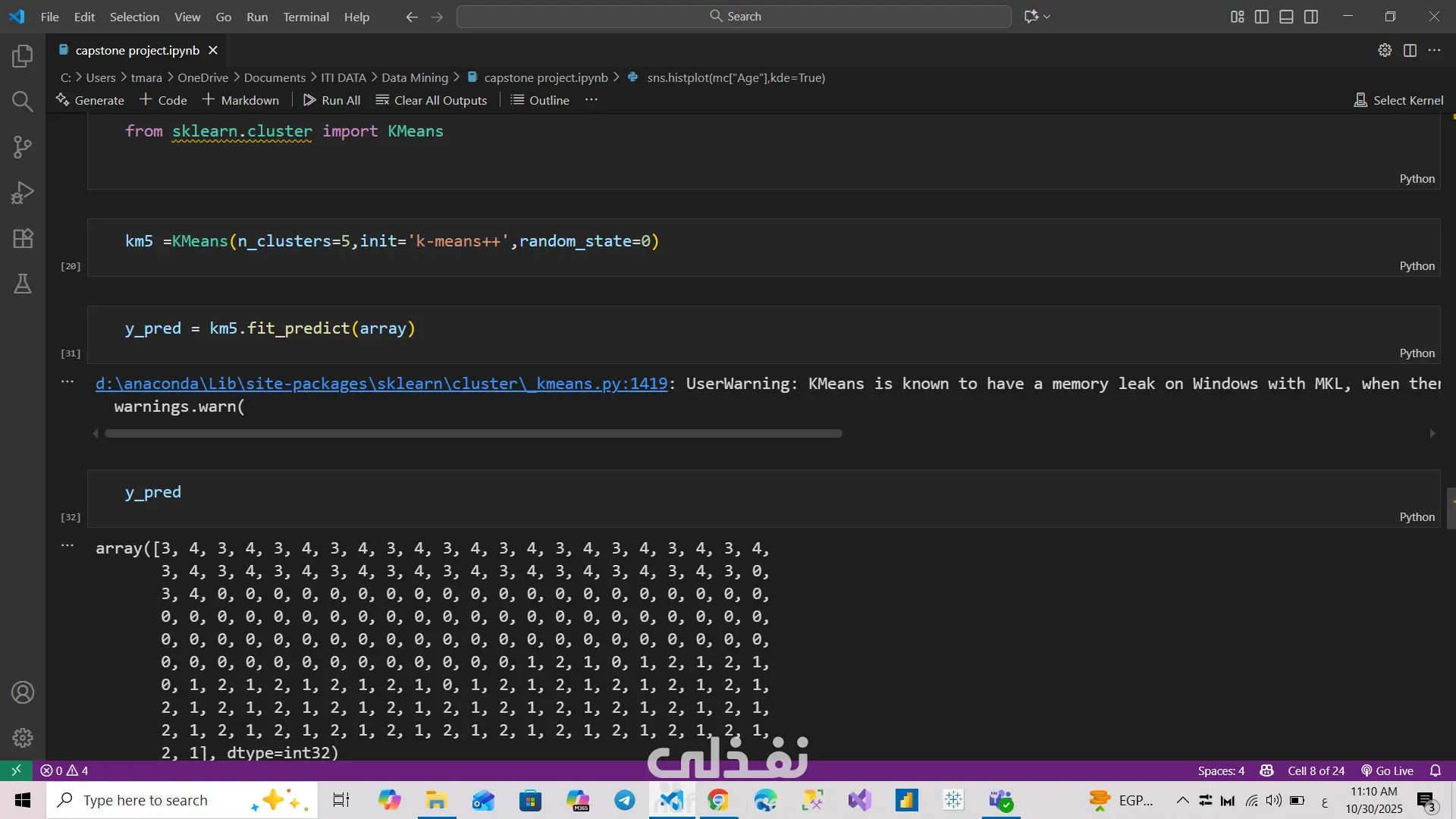Open the Manage gear in activity bar
The height and width of the screenshot is (819, 1456).
[x=23, y=737]
